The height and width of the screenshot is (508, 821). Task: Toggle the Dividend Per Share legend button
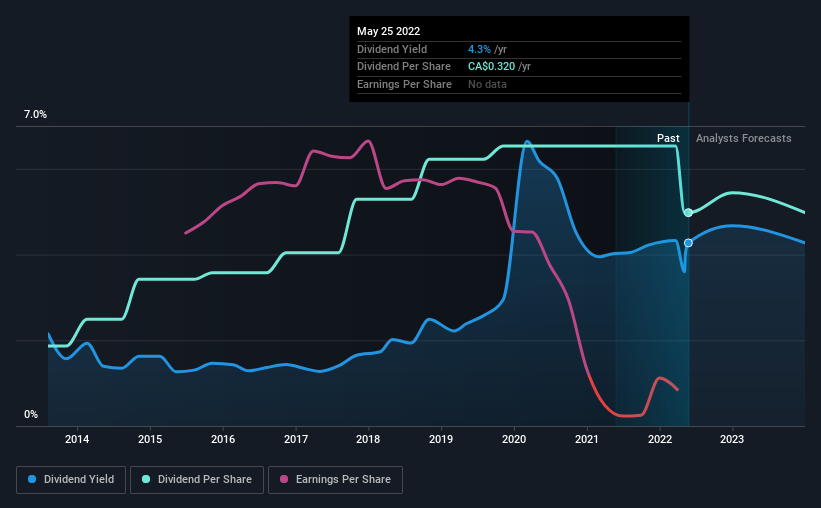tap(197, 480)
